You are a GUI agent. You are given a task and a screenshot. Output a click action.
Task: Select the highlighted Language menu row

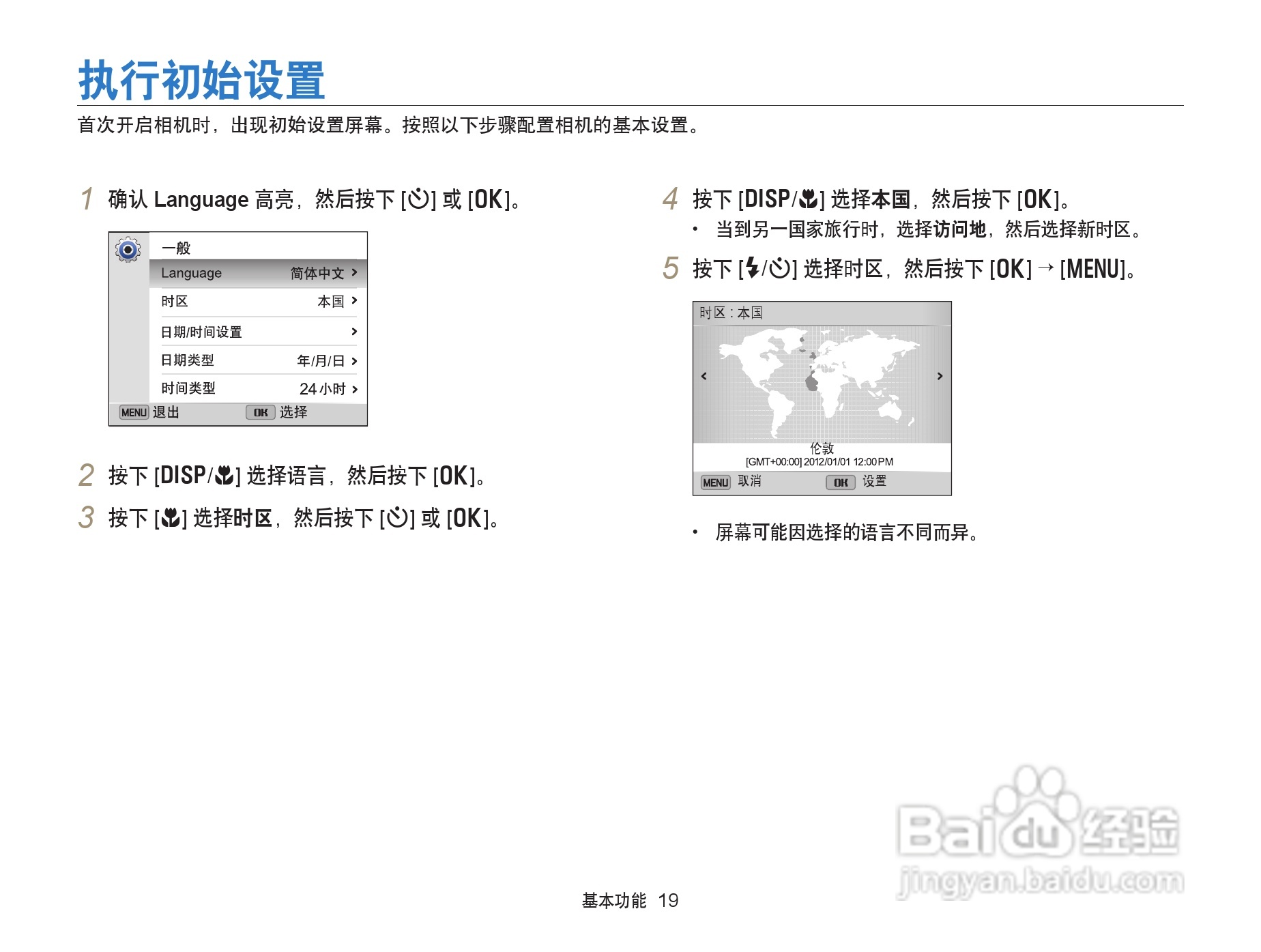click(x=259, y=273)
